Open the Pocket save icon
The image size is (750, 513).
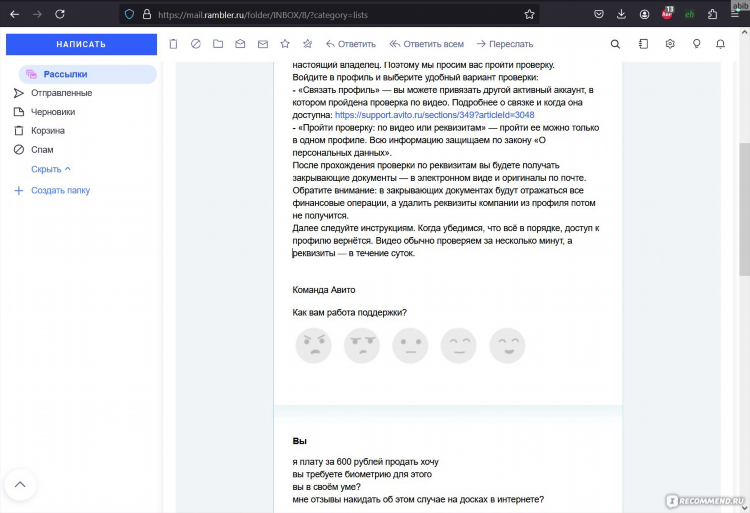tap(598, 14)
